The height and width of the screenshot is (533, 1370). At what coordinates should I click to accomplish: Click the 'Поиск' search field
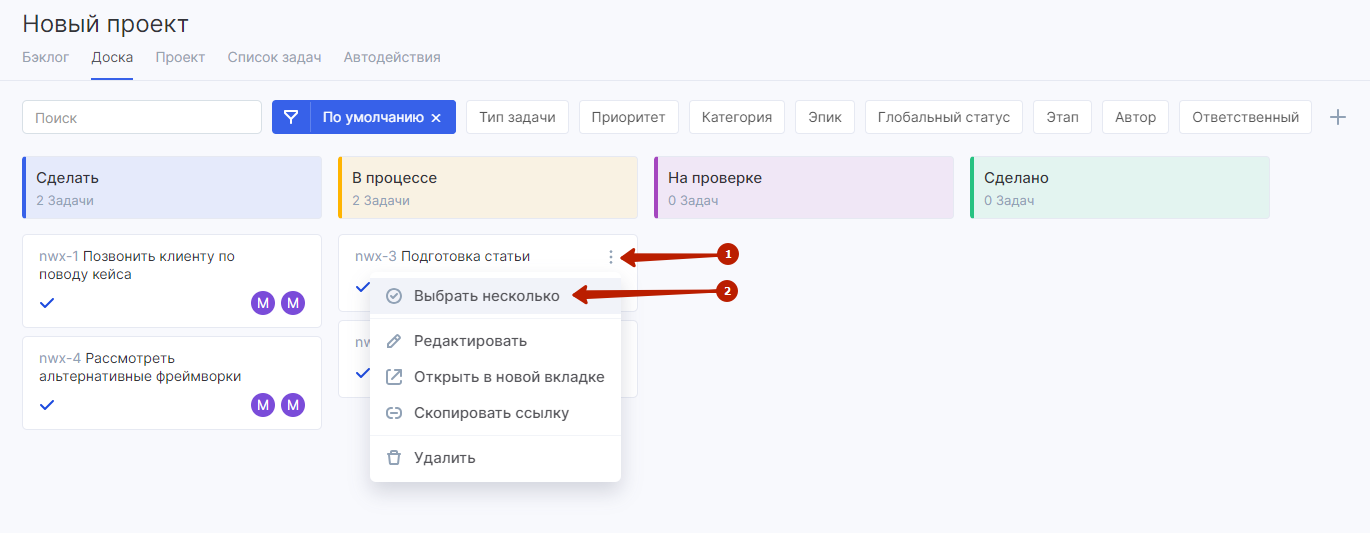(x=142, y=117)
